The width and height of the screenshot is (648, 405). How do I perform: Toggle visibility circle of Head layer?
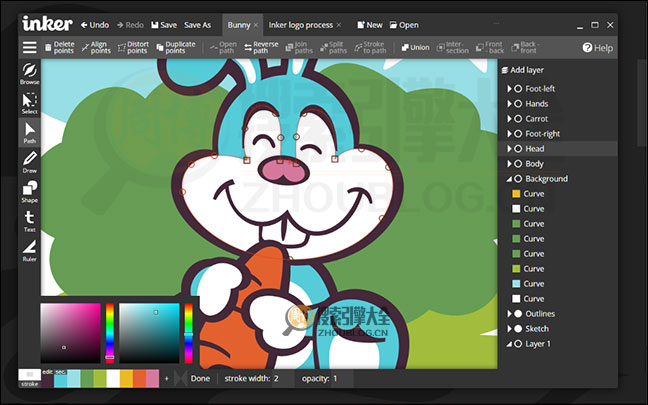[518, 149]
